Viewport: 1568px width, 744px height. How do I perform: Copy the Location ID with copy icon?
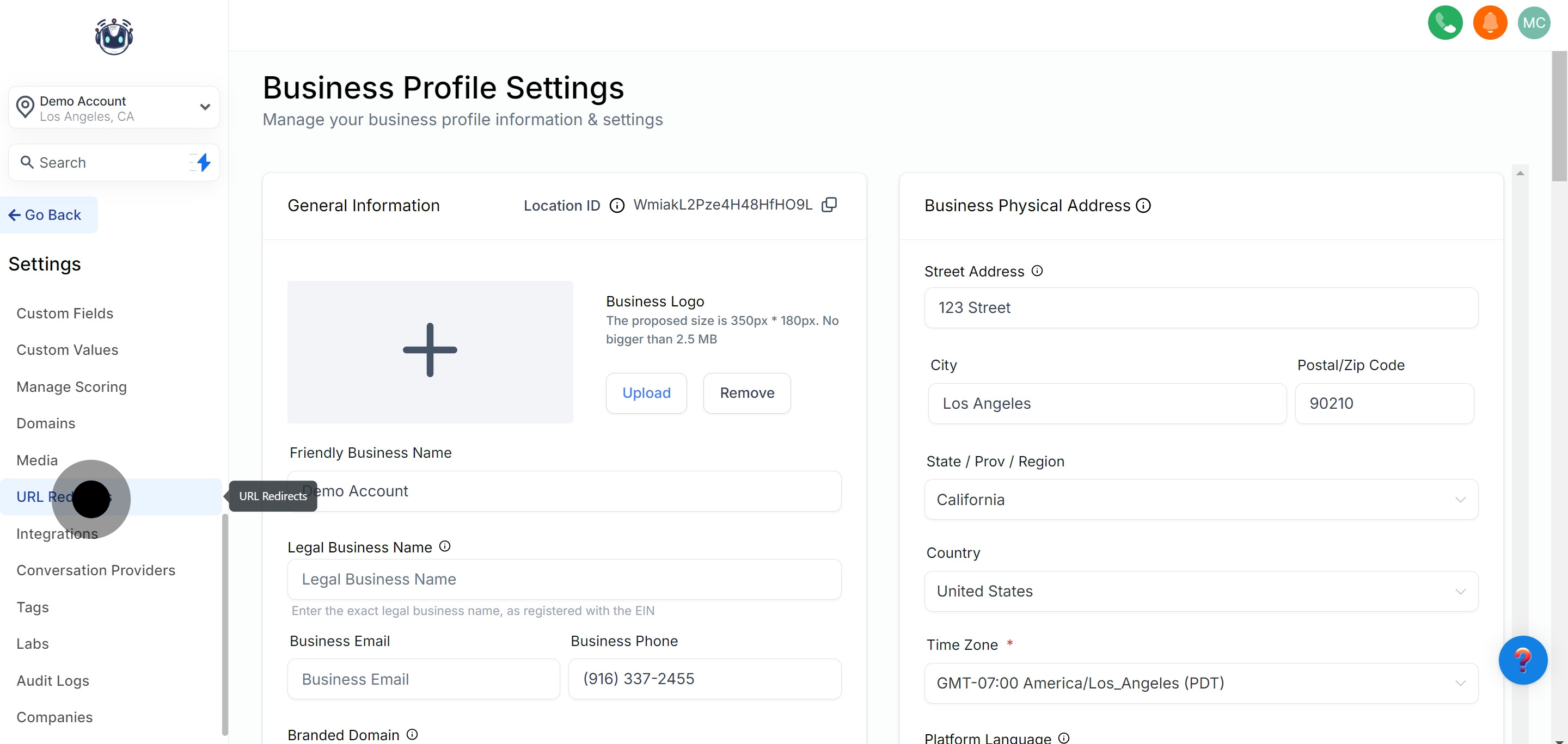pyautogui.click(x=829, y=205)
